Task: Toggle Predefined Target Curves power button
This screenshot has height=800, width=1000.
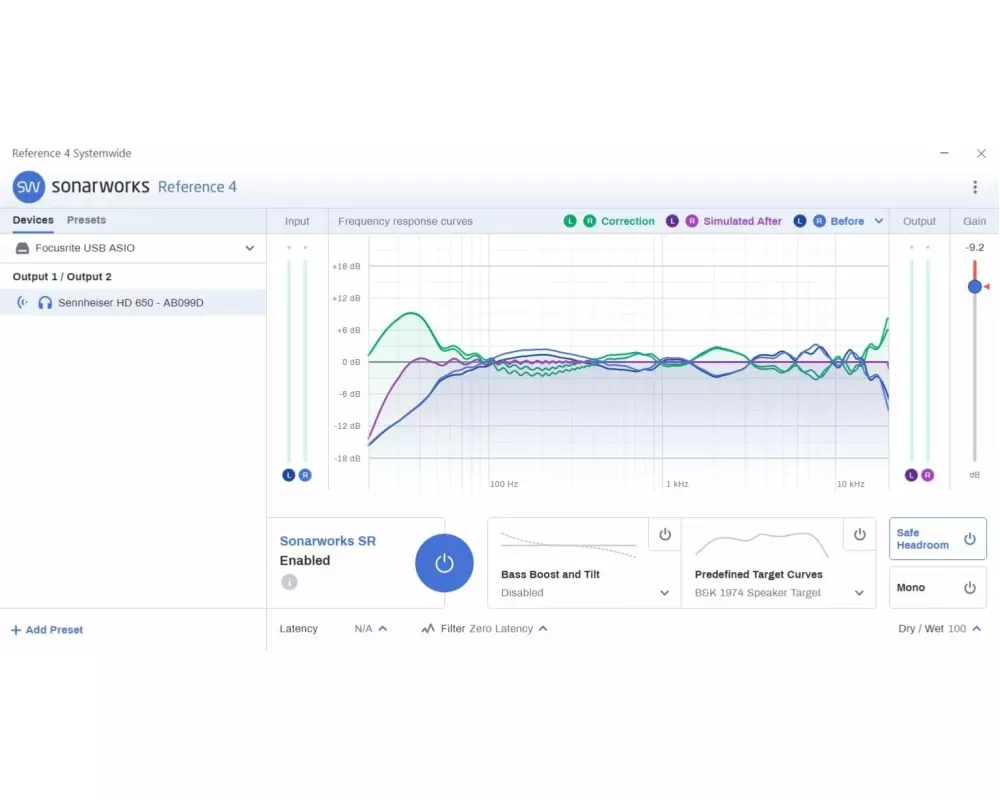Action: (859, 535)
